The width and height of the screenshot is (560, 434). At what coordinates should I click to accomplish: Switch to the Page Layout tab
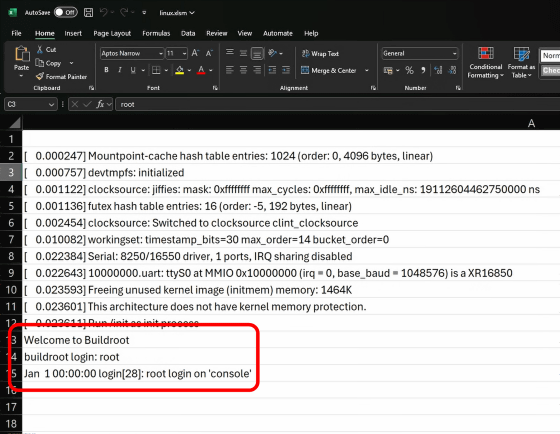(112, 33)
